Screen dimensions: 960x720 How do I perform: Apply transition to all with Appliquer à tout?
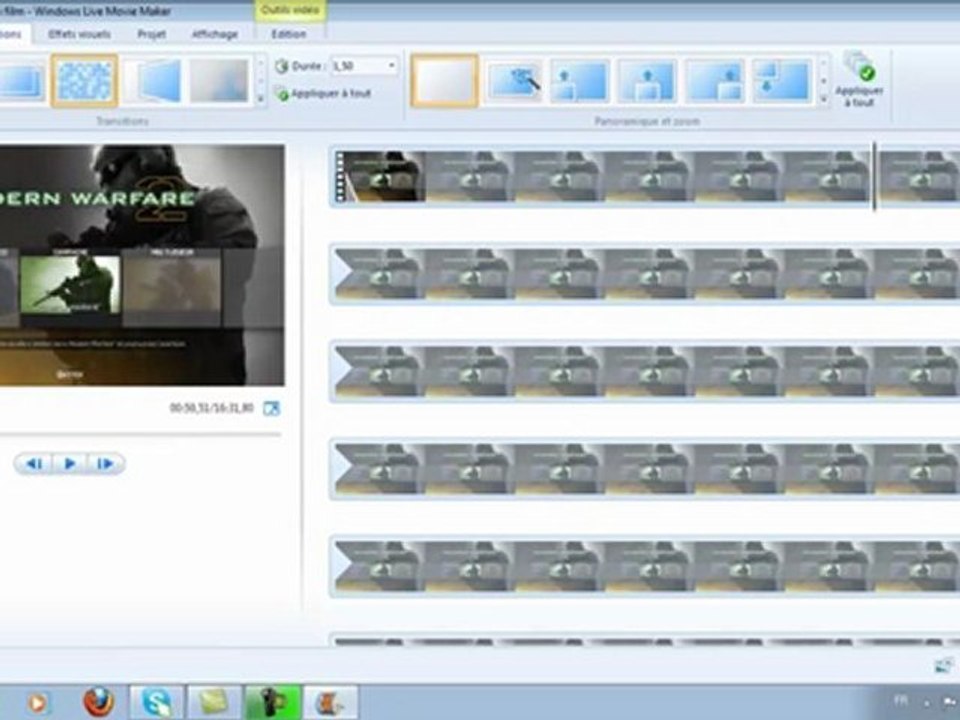pos(324,94)
